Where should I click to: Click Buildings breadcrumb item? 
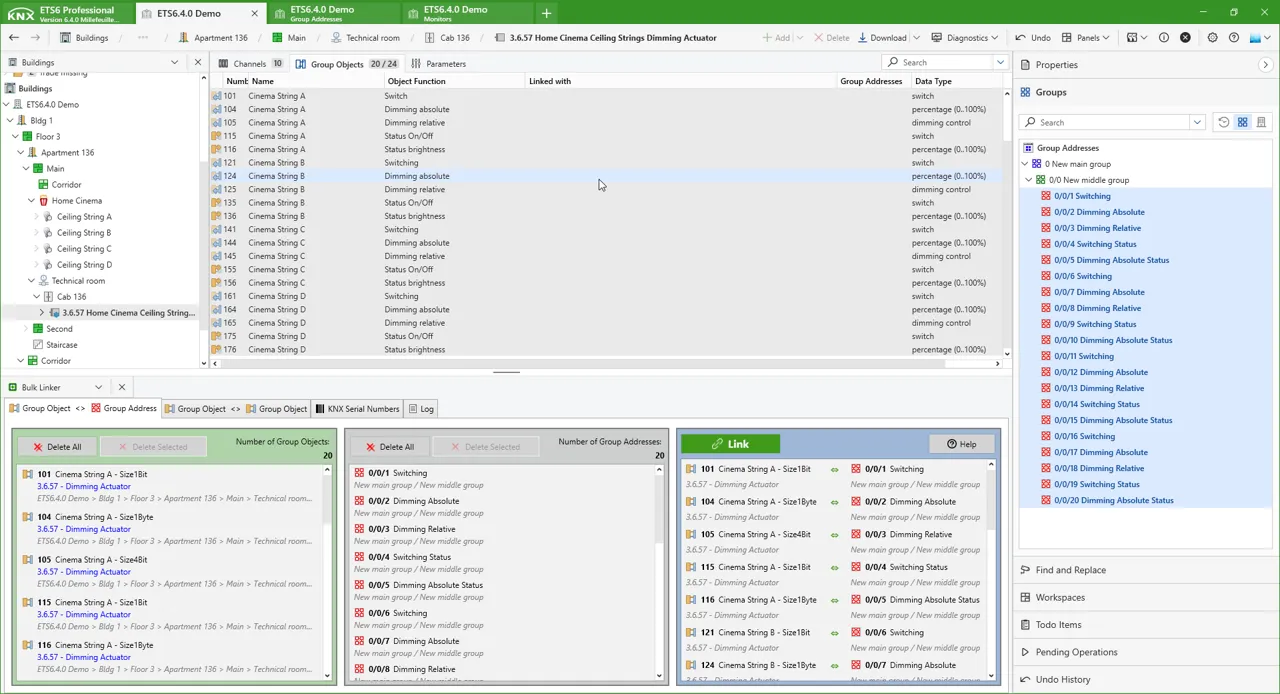[x=84, y=37]
